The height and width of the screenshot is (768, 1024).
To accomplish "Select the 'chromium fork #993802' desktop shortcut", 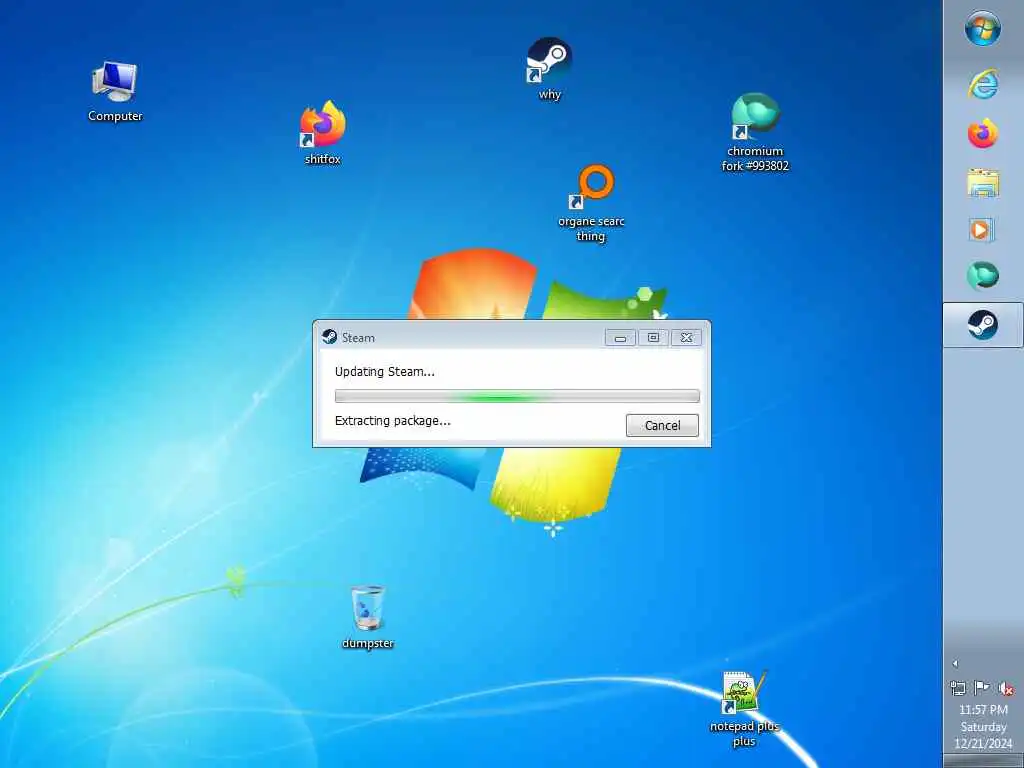I will click(755, 133).
